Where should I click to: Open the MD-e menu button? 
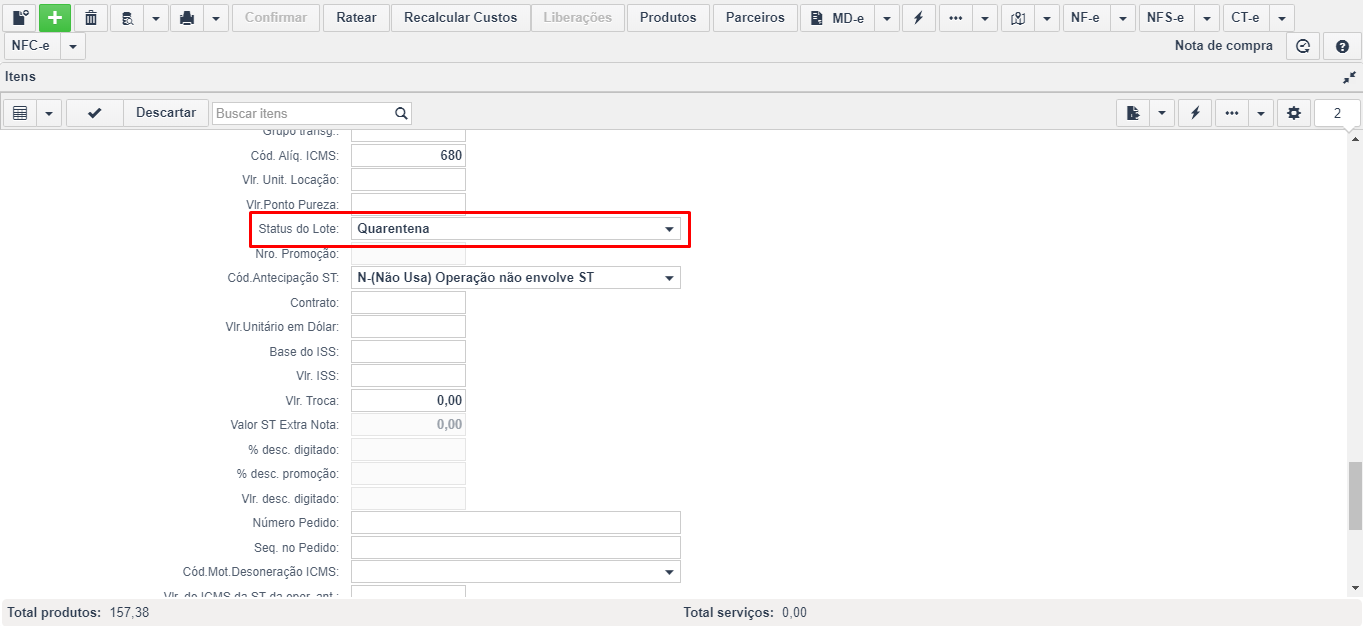[837, 18]
